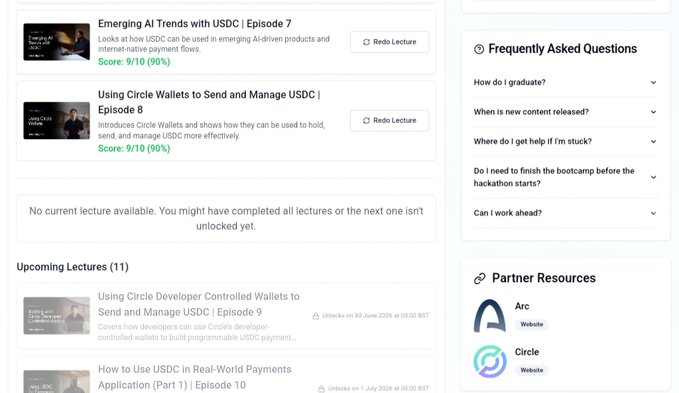Viewport: 679px width, 393px height.
Task: Click the link icon by Partner Resources
Action: [480, 278]
